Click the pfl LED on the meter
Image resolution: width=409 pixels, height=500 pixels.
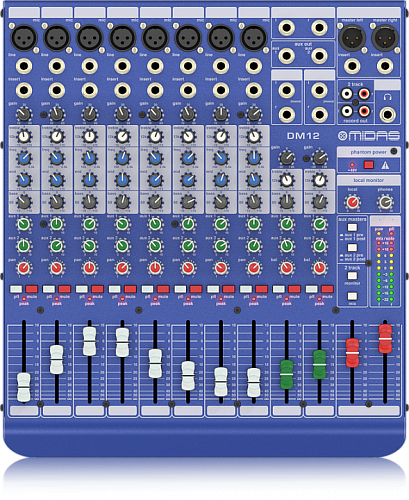pyautogui.click(x=391, y=234)
